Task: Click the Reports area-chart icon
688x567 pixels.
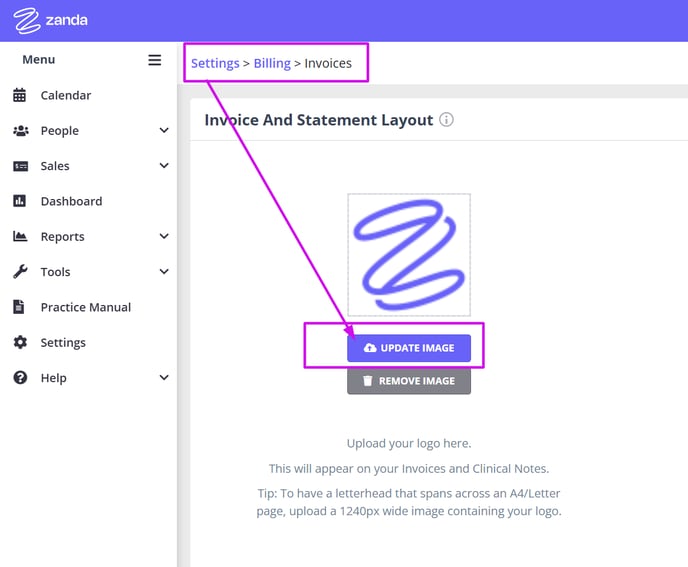Action: click(x=20, y=236)
